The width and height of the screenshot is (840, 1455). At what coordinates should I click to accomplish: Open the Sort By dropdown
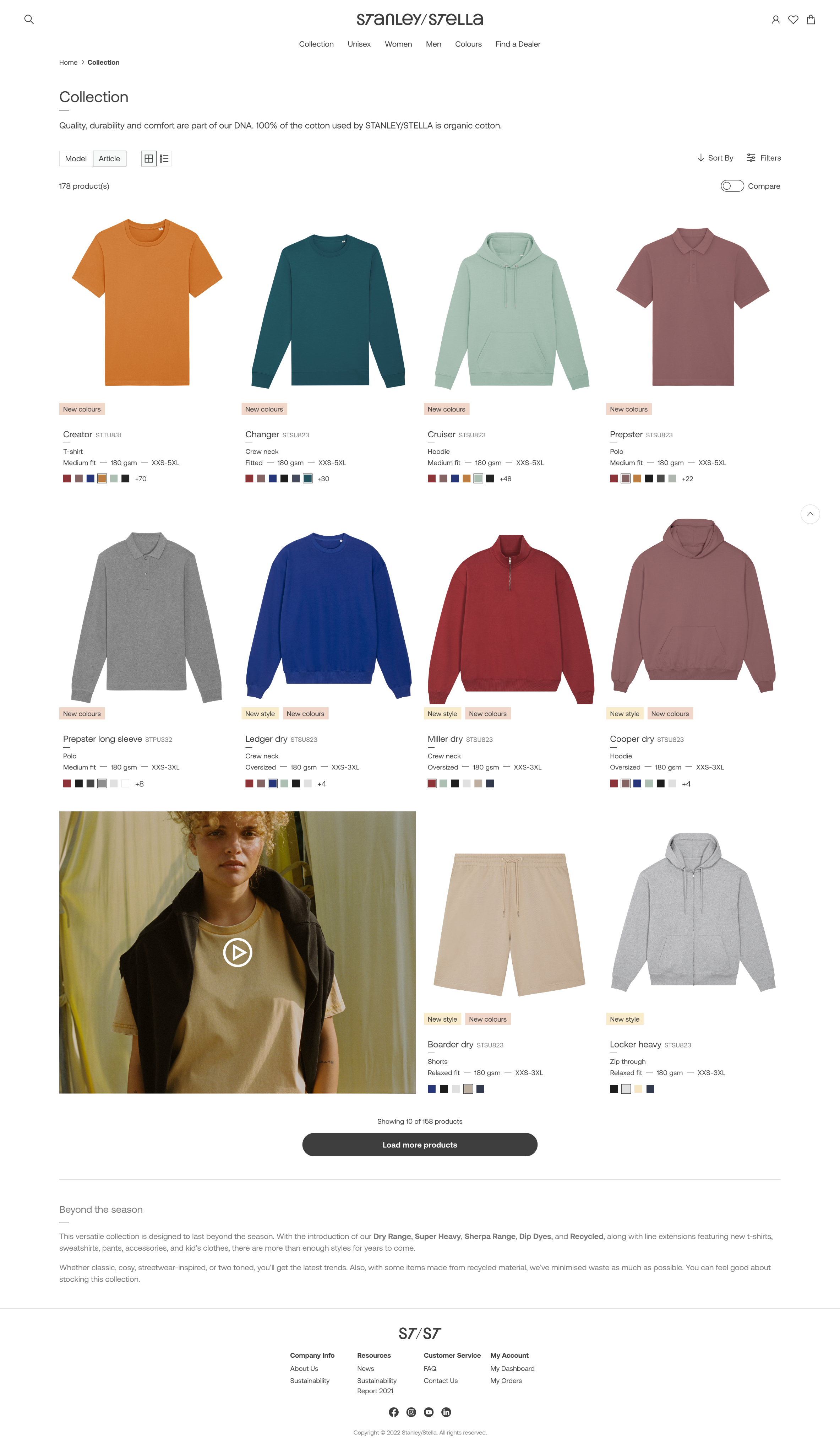point(715,158)
